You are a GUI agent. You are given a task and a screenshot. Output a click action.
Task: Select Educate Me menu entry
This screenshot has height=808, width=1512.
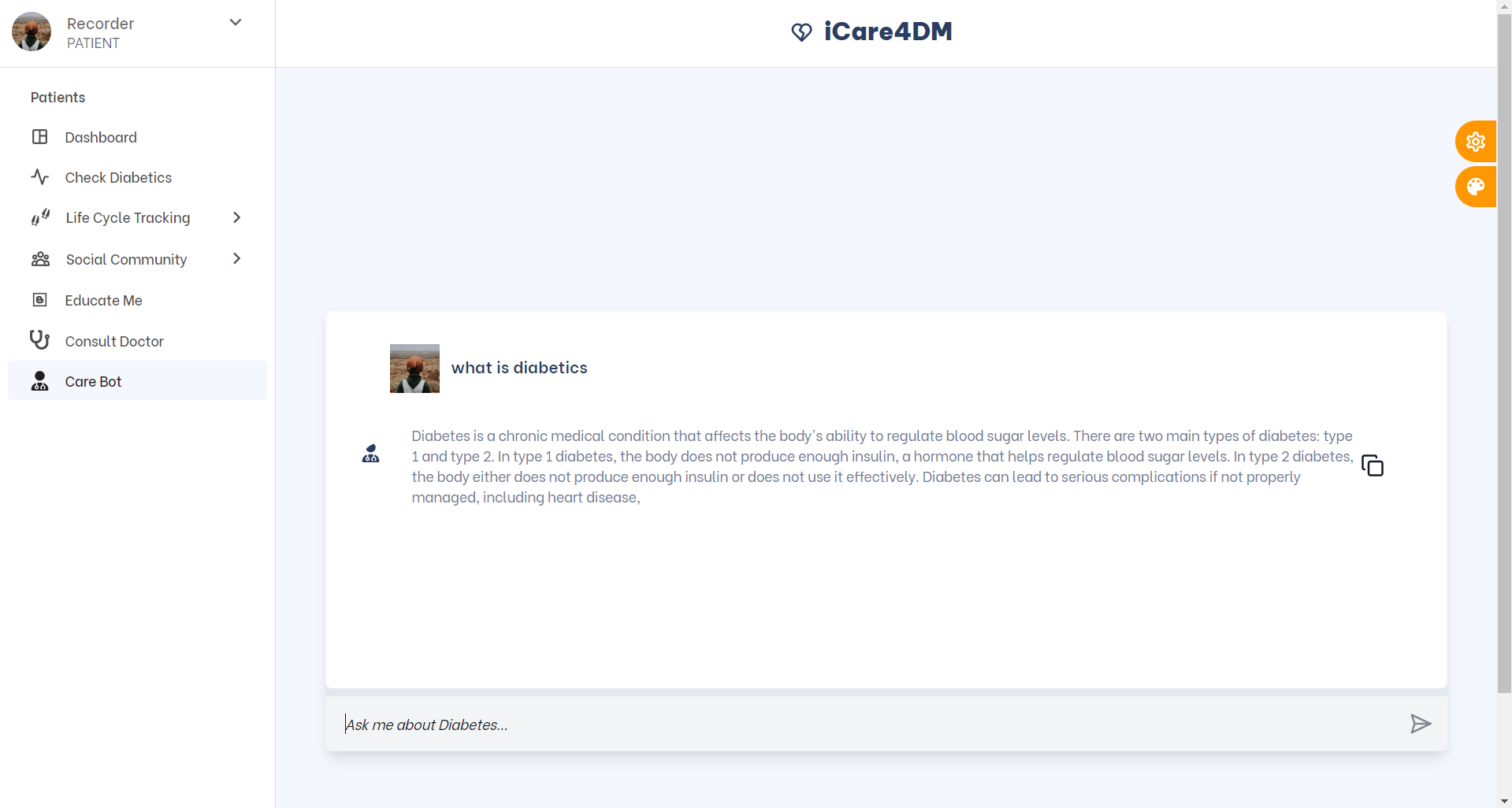coord(103,299)
